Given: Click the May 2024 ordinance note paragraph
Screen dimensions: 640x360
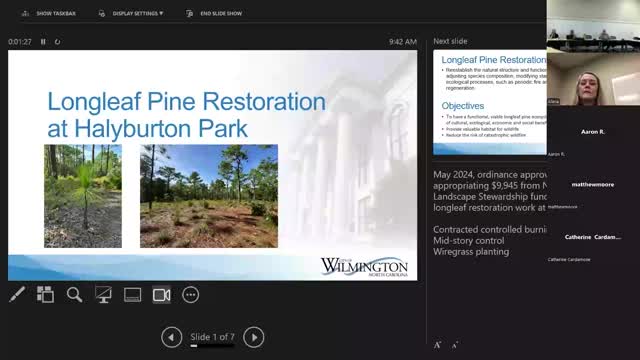Looking at the screenshot, I should coord(490,191).
